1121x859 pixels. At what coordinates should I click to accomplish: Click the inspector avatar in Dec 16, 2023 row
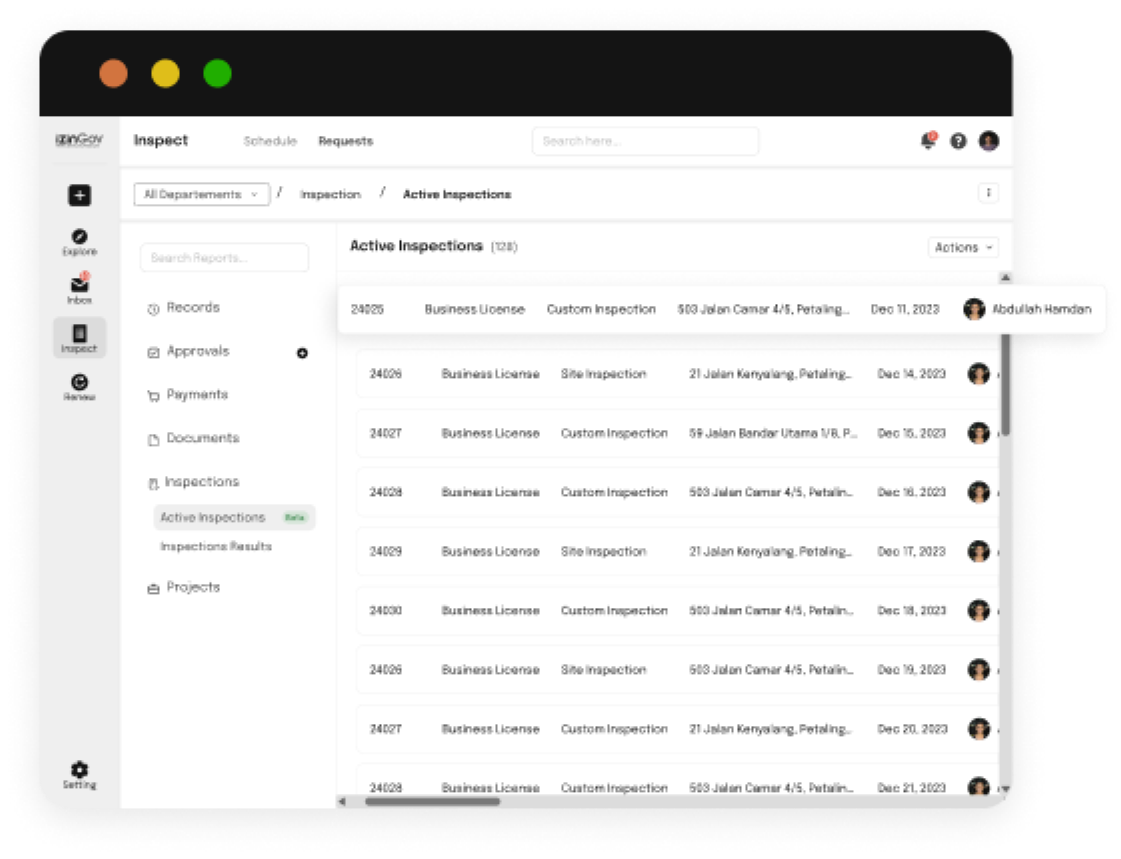[x=978, y=492]
